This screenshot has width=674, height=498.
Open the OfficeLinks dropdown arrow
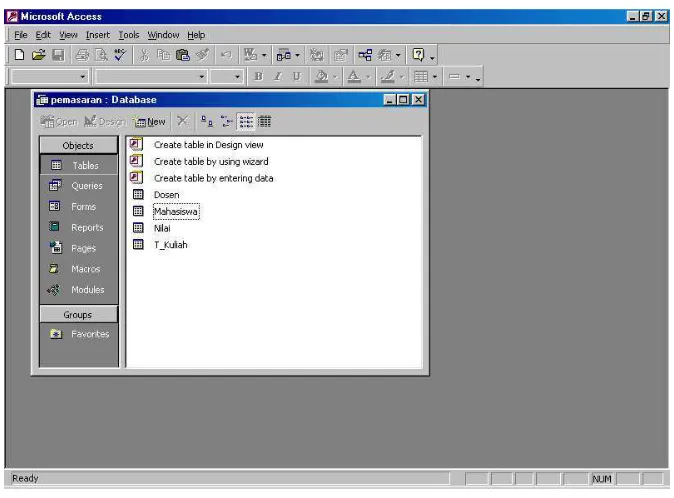[x=264, y=55]
